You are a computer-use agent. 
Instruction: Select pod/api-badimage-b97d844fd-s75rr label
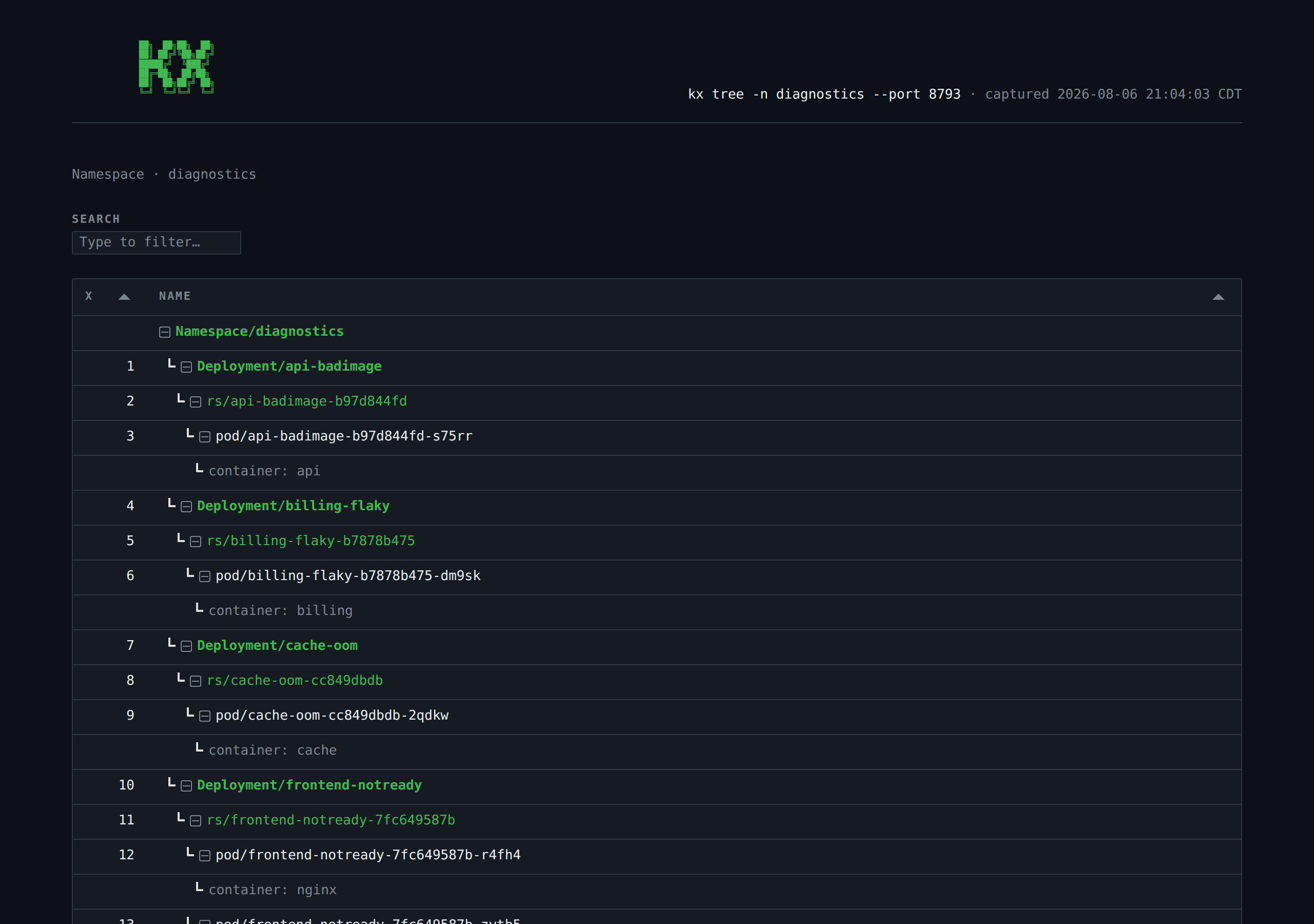point(344,436)
